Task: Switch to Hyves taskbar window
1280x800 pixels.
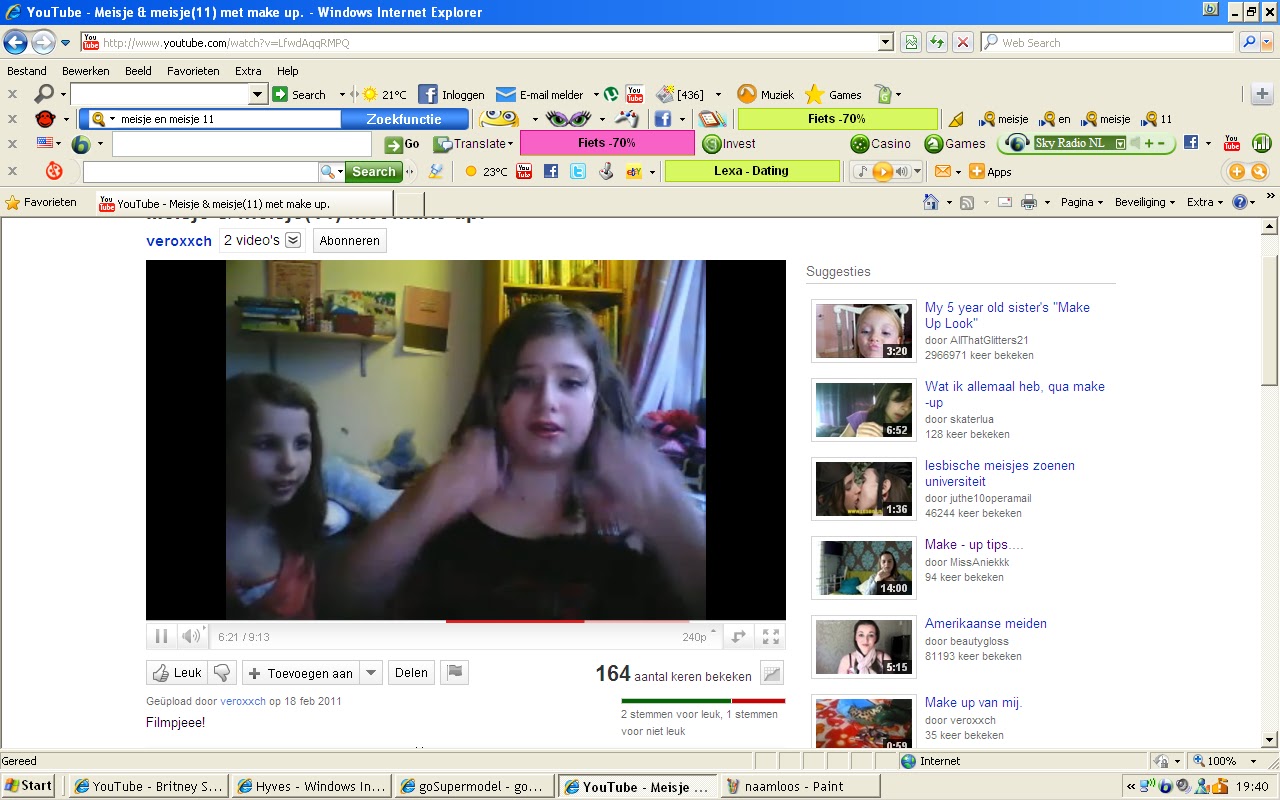Action: pos(310,786)
